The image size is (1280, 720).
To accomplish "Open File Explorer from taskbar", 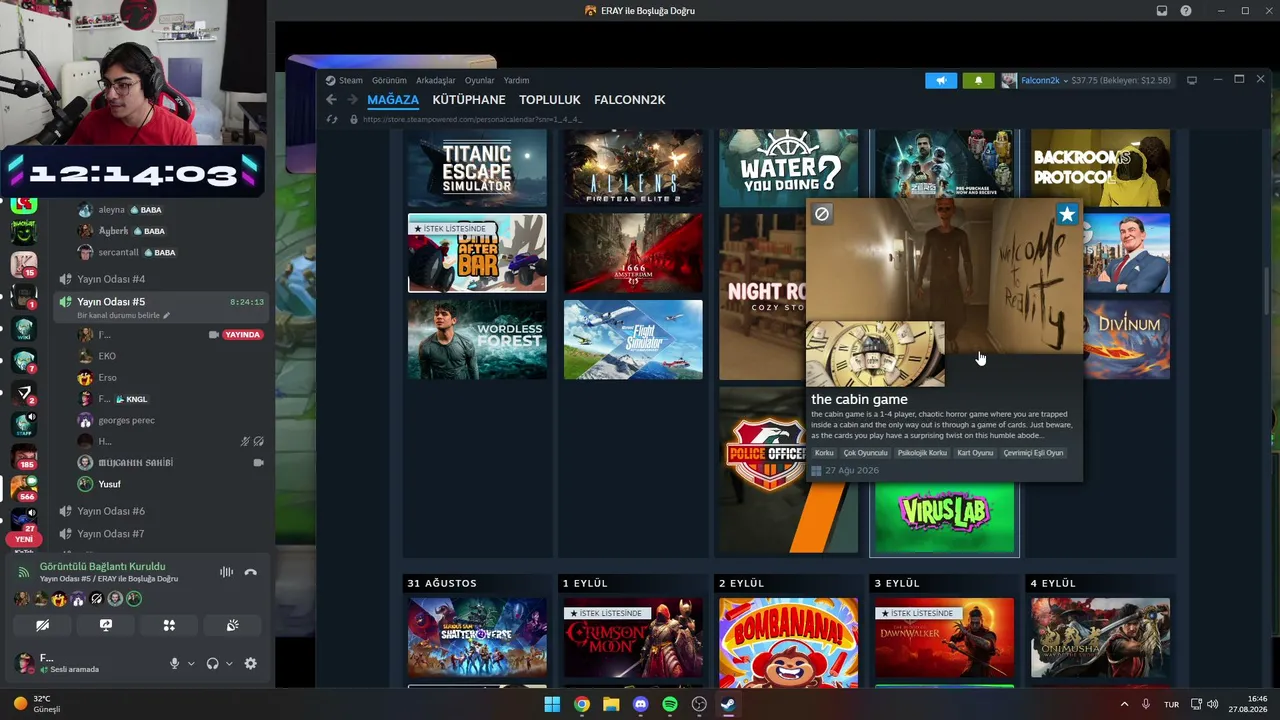I will 611,704.
